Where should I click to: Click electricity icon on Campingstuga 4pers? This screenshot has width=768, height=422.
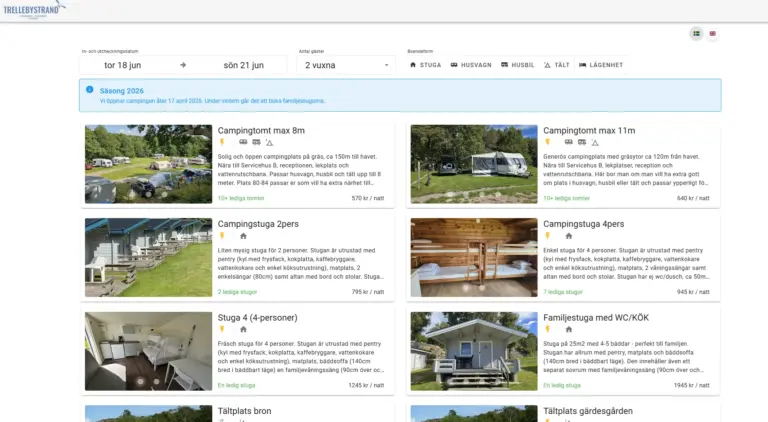[548, 235]
